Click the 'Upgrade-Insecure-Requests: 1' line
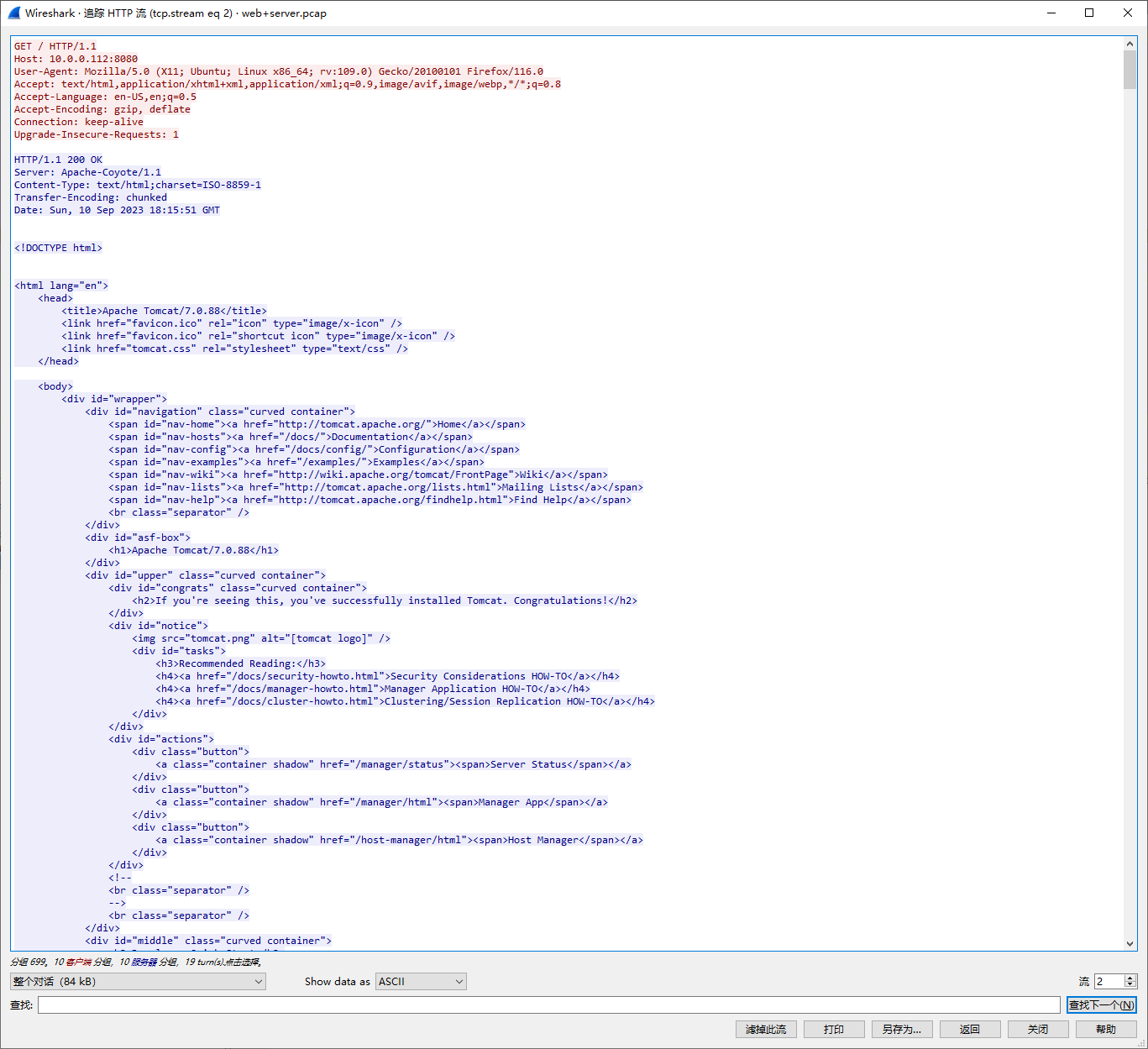The height and width of the screenshot is (1049, 1148). pyautogui.click(x=97, y=134)
